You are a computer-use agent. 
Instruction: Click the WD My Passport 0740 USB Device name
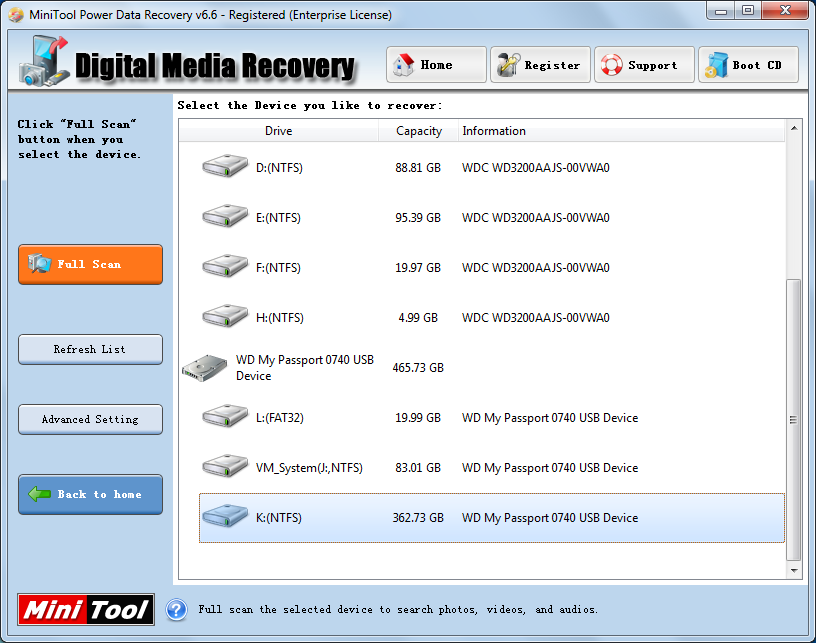pyautogui.click(x=305, y=368)
